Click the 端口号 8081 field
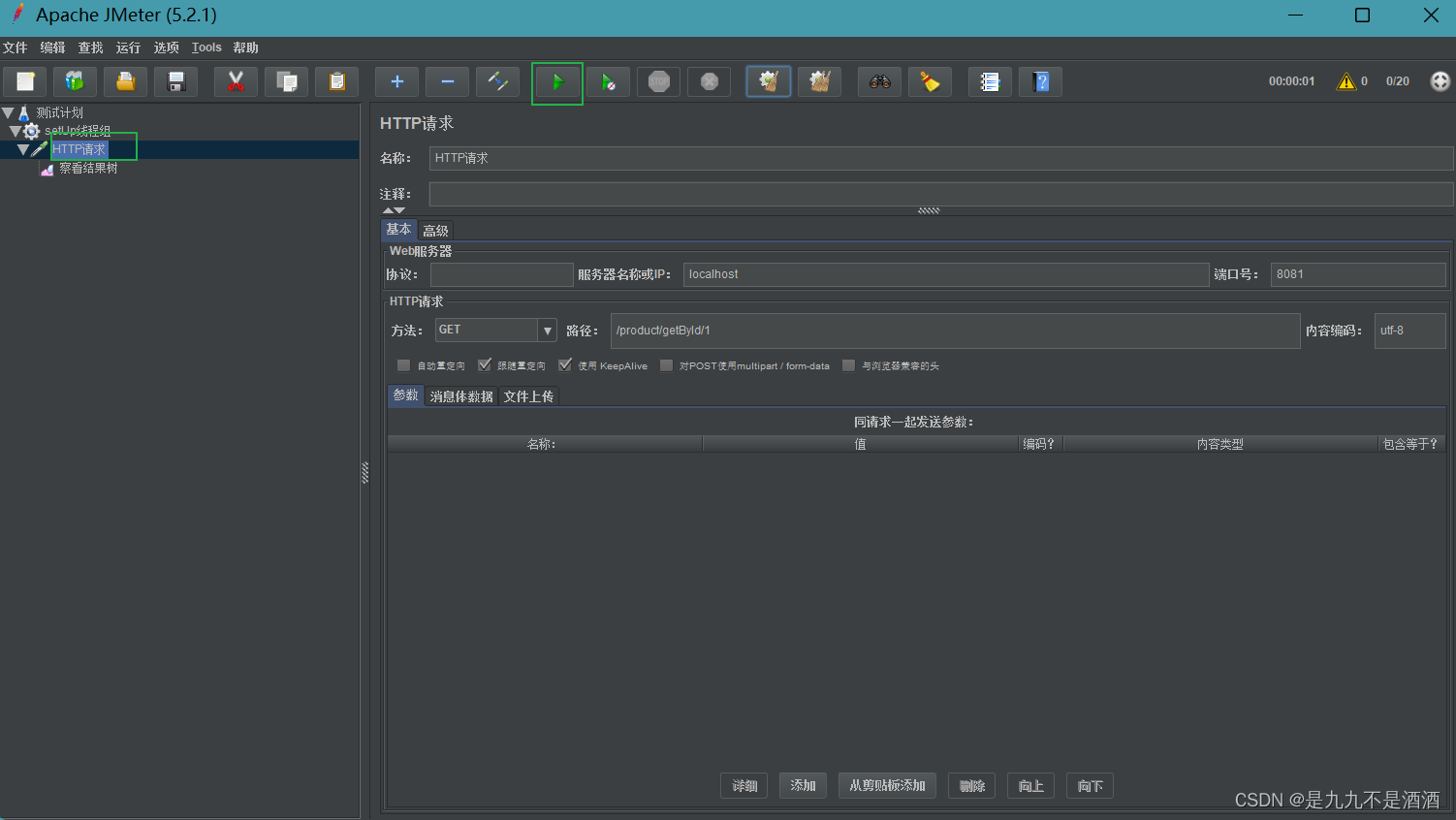 pyautogui.click(x=1358, y=274)
